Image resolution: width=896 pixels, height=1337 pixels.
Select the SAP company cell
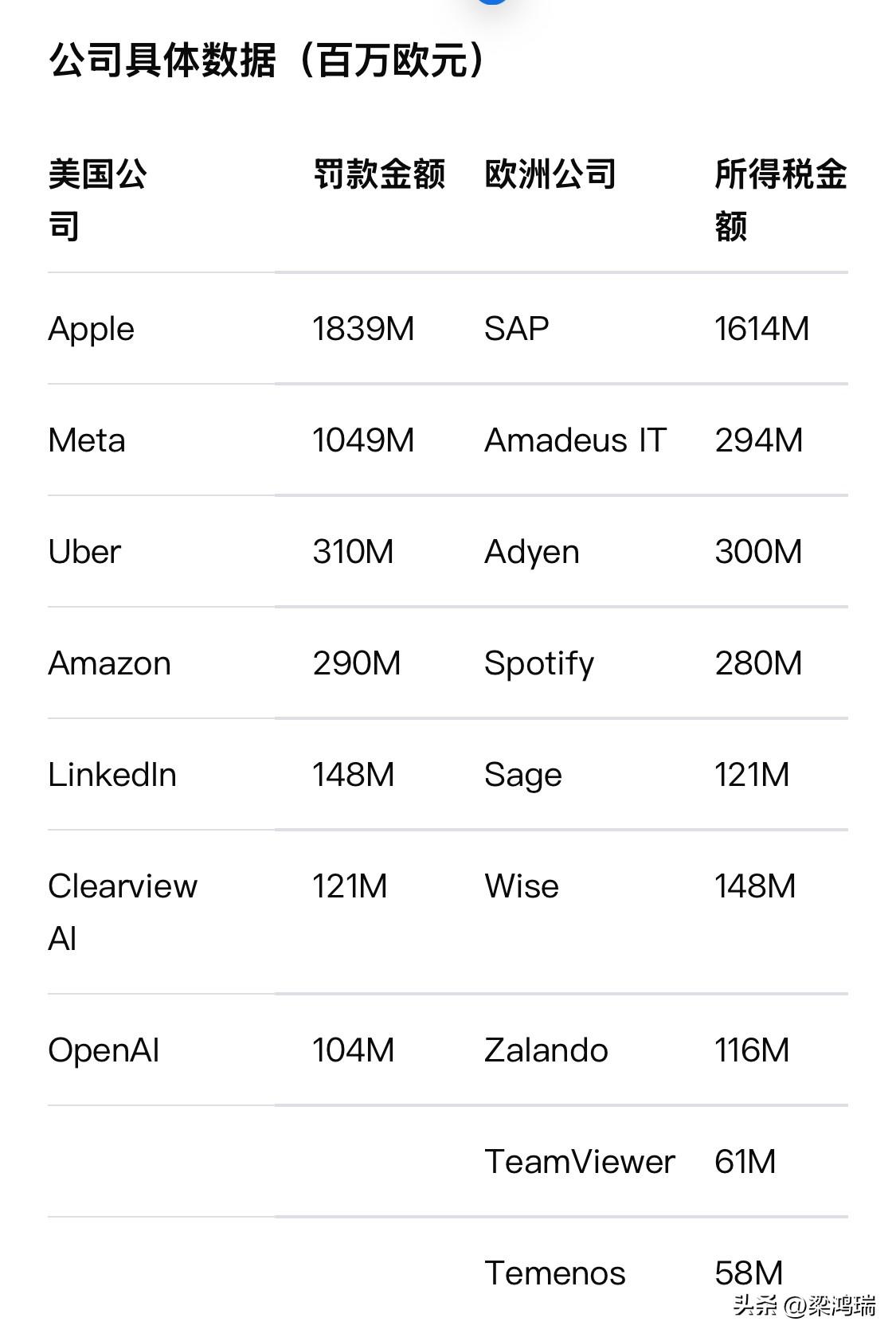coord(517,329)
